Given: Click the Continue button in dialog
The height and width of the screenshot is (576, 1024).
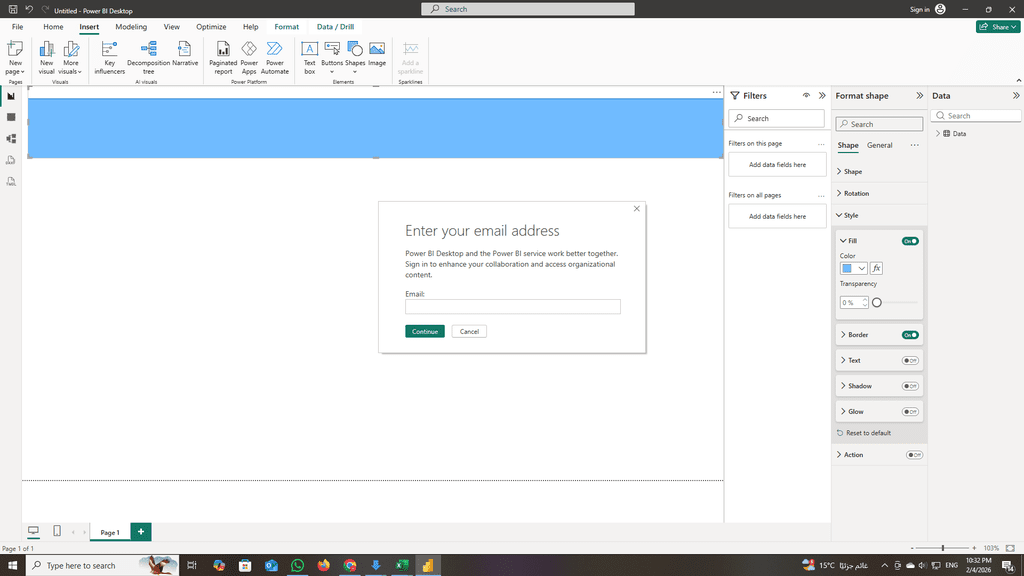Looking at the screenshot, I should [425, 331].
